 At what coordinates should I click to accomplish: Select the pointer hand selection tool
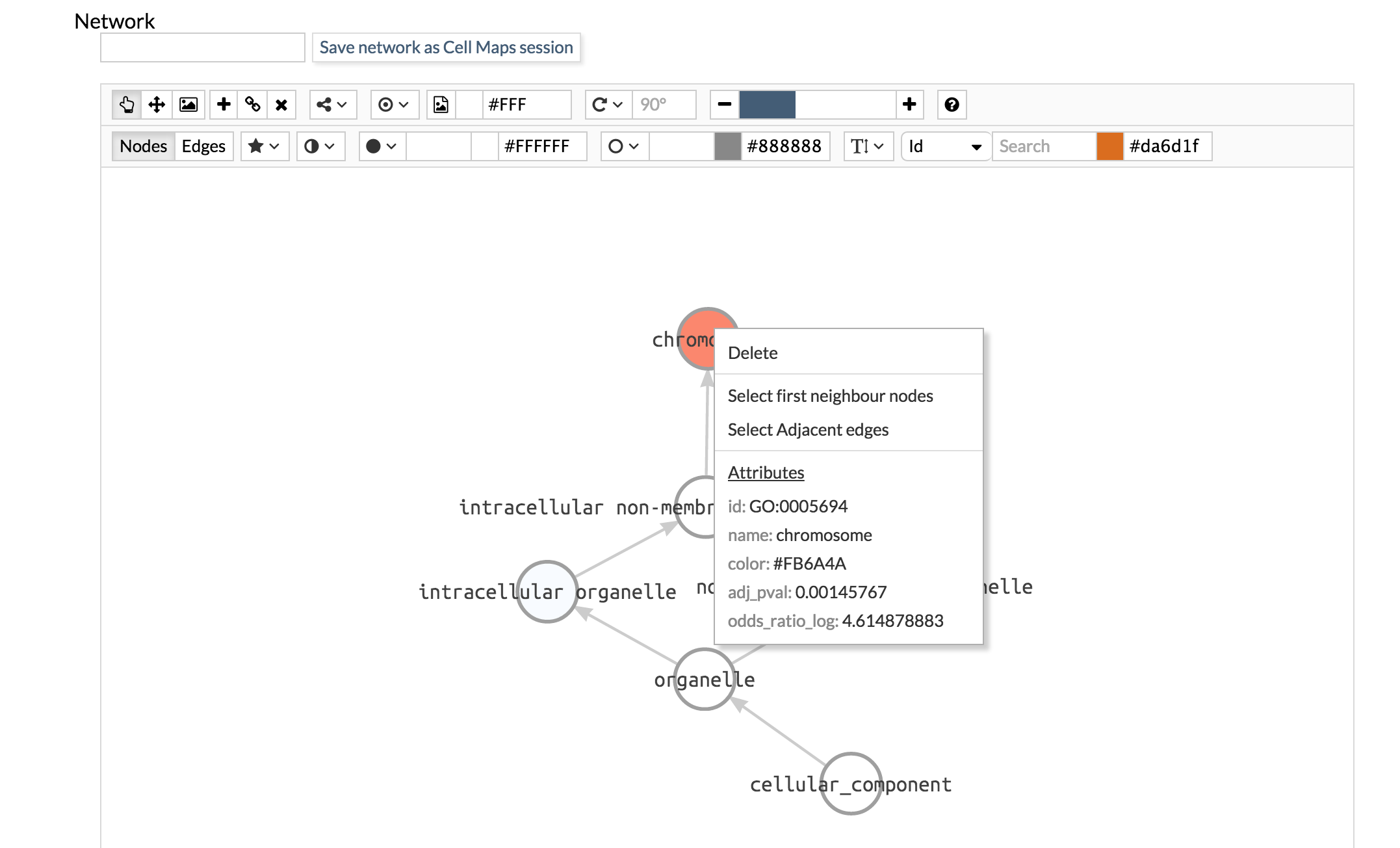[127, 105]
